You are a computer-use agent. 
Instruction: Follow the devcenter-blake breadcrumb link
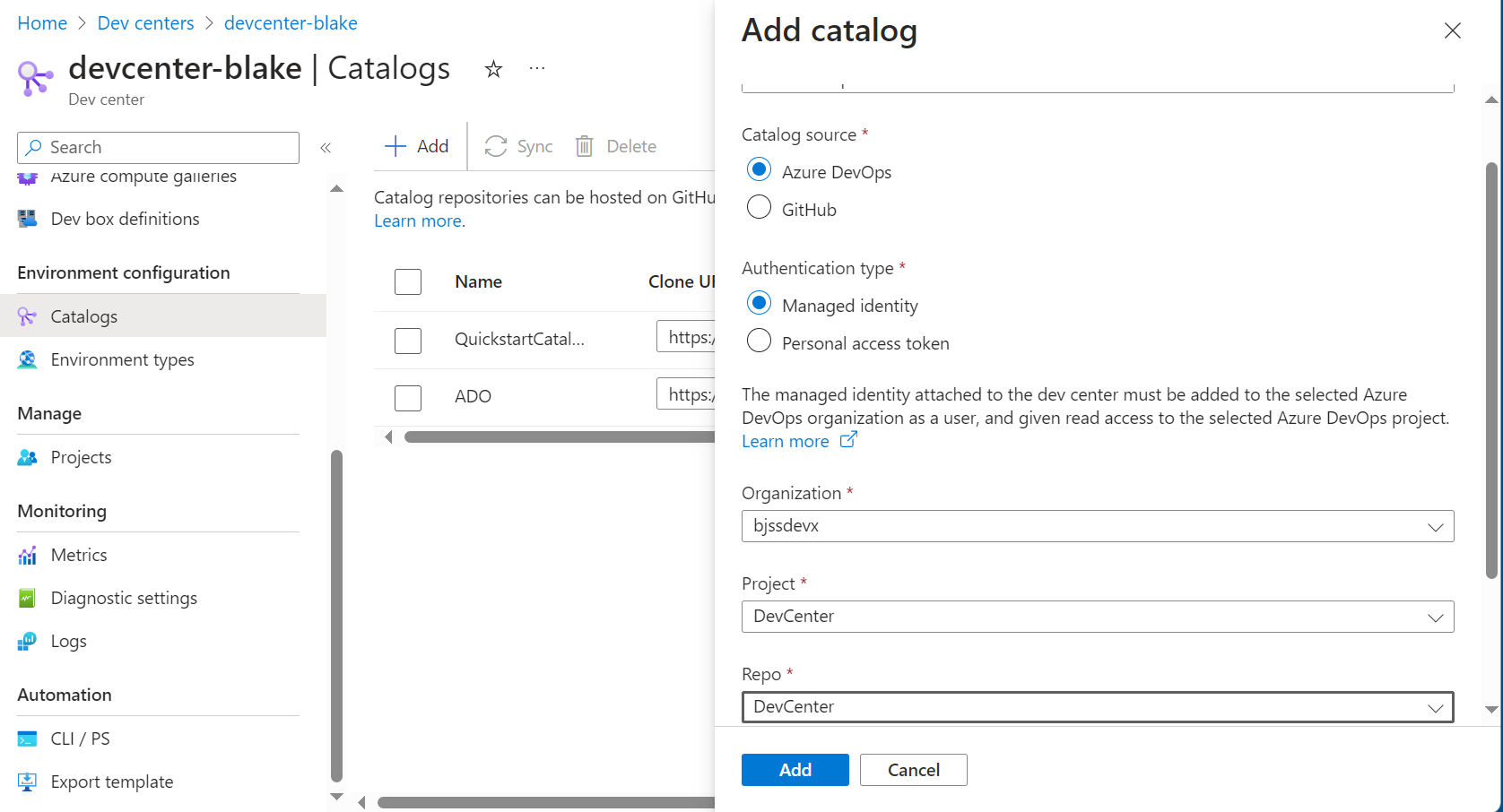[291, 23]
